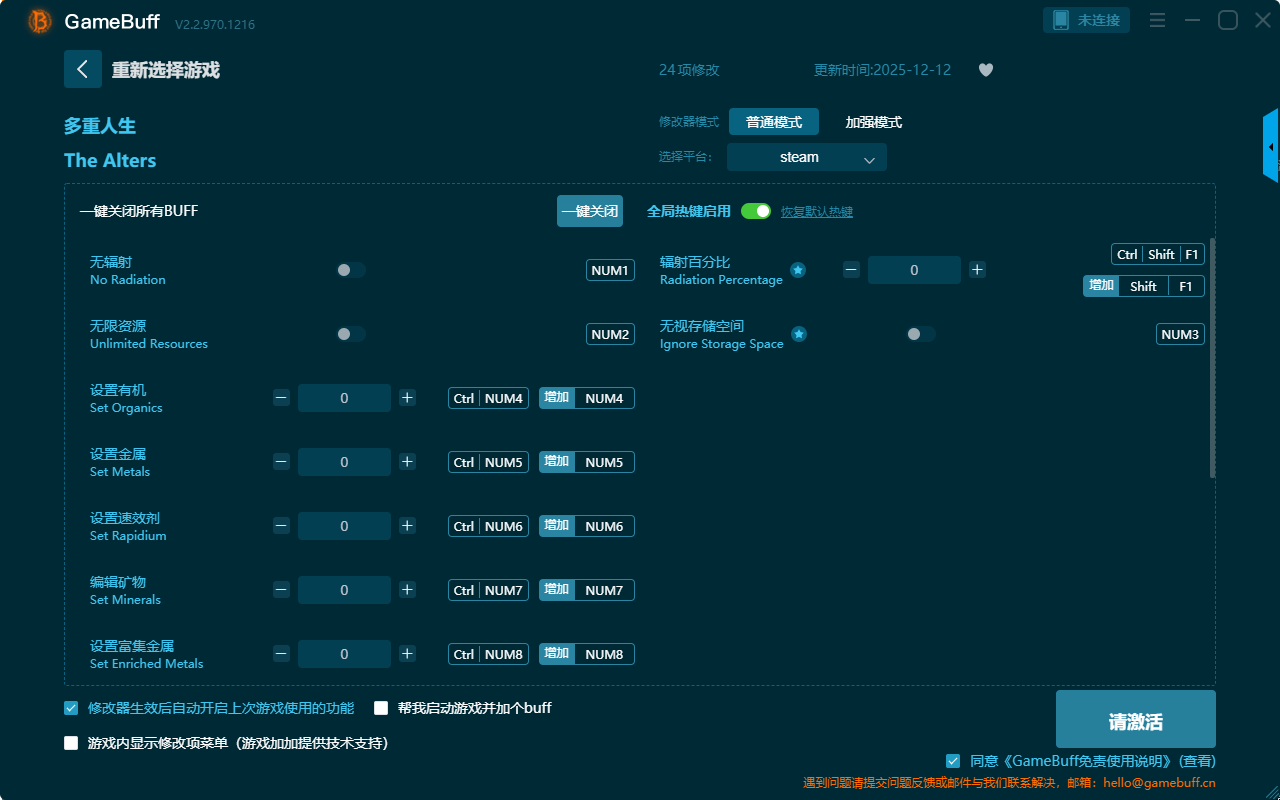Click star icon next to Ignore Storage Space

click(798, 334)
